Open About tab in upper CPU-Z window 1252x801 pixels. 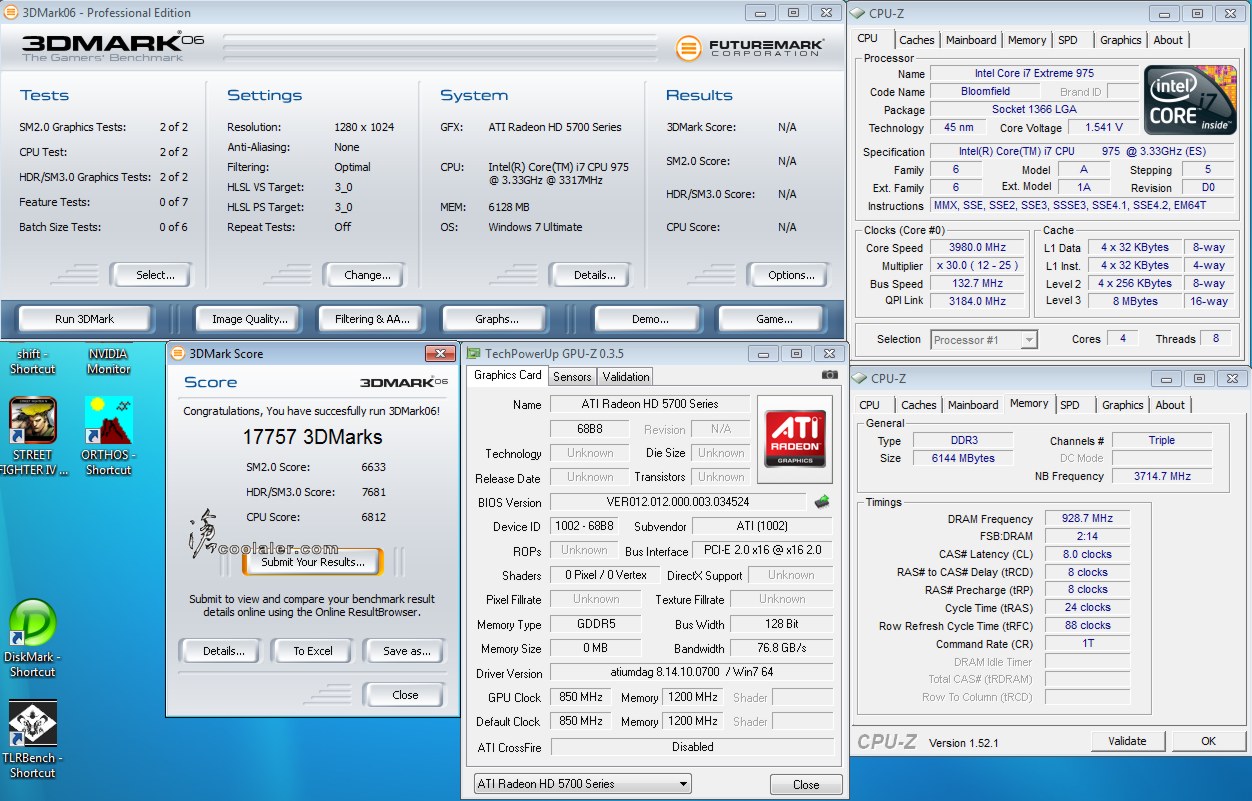tap(1168, 40)
